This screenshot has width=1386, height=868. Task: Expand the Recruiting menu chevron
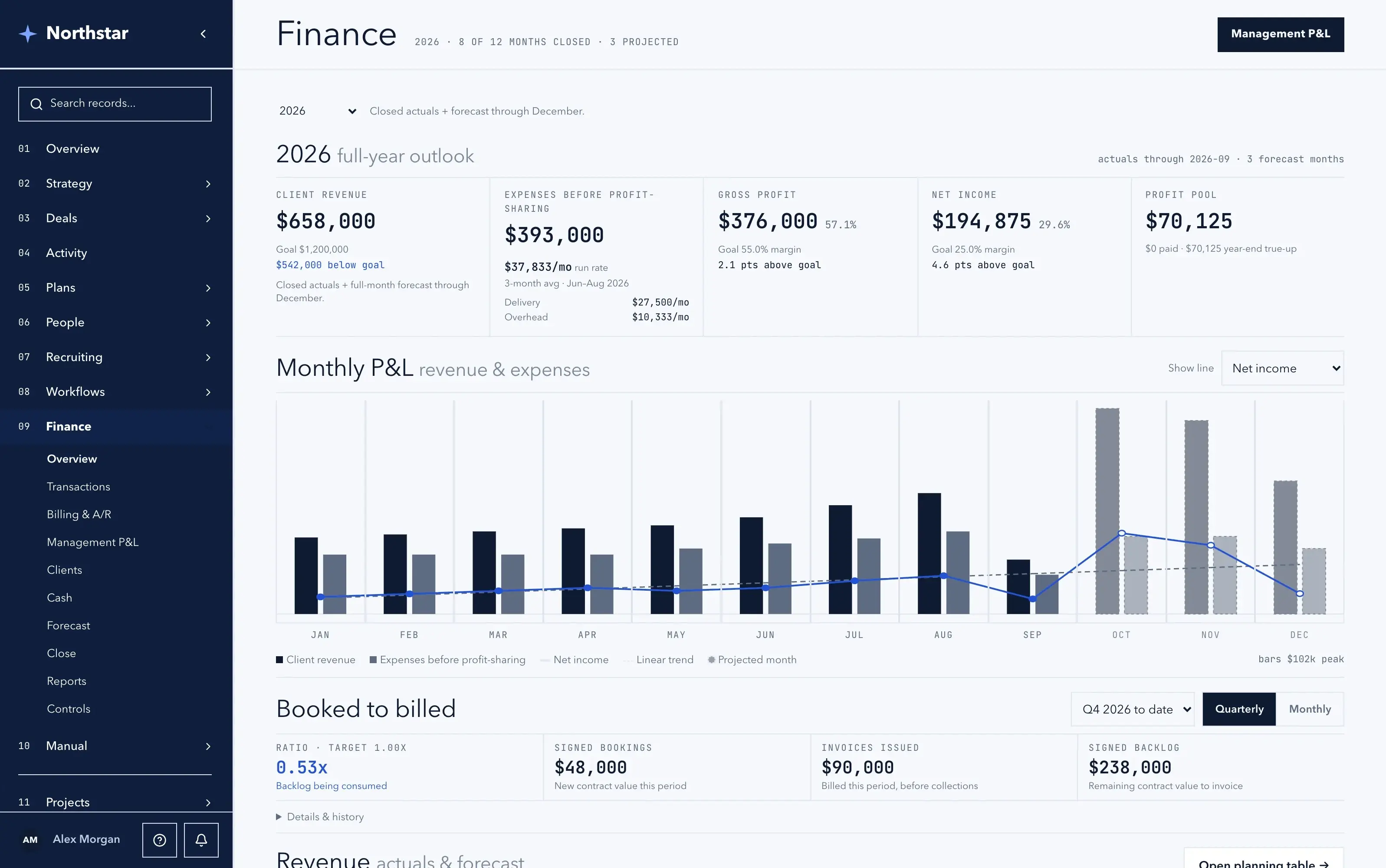[x=208, y=358]
